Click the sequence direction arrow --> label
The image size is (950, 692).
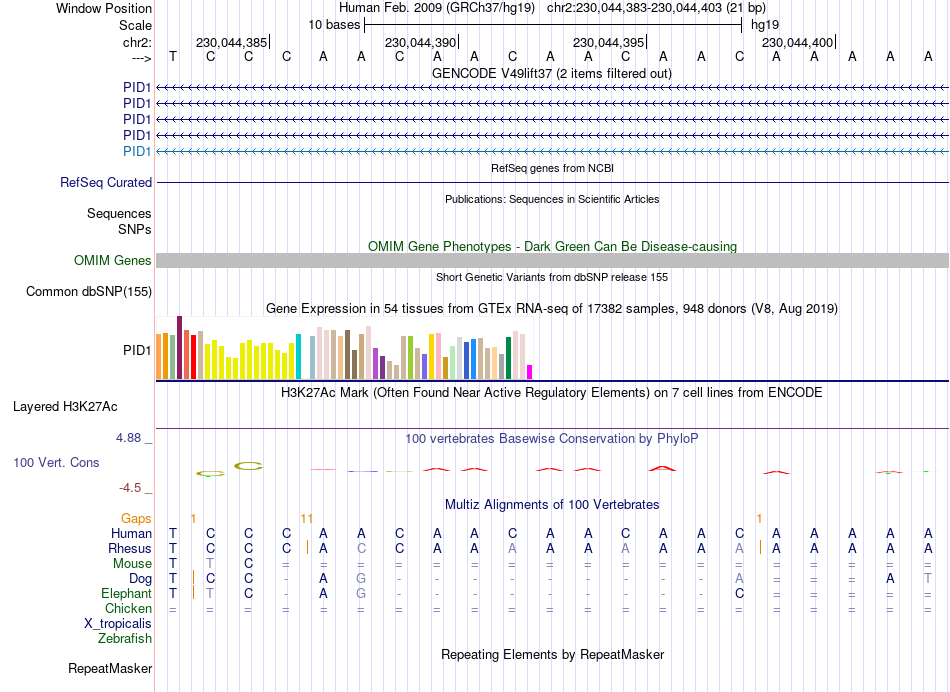pos(141,58)
